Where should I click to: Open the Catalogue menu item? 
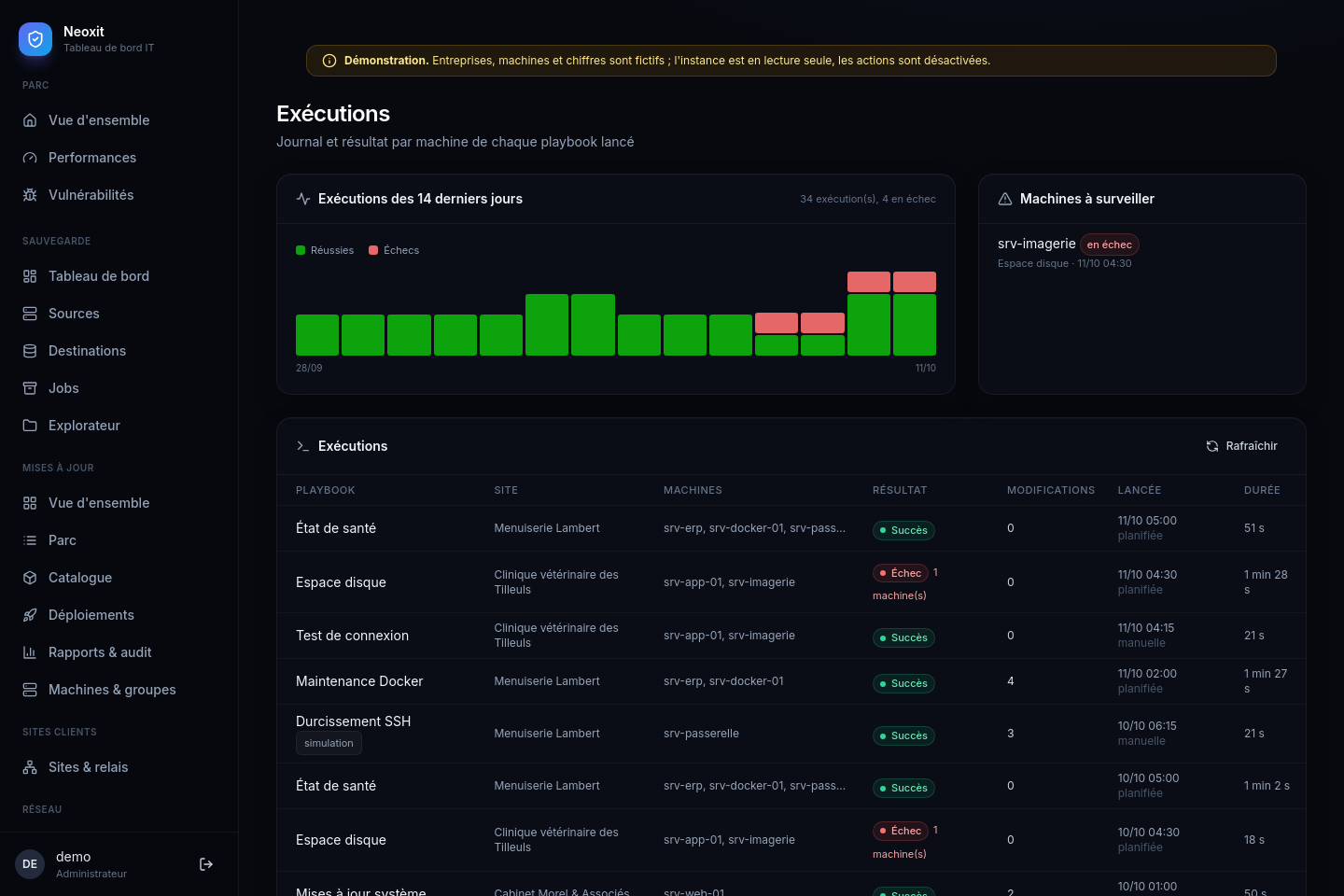(x=119, y=578)
